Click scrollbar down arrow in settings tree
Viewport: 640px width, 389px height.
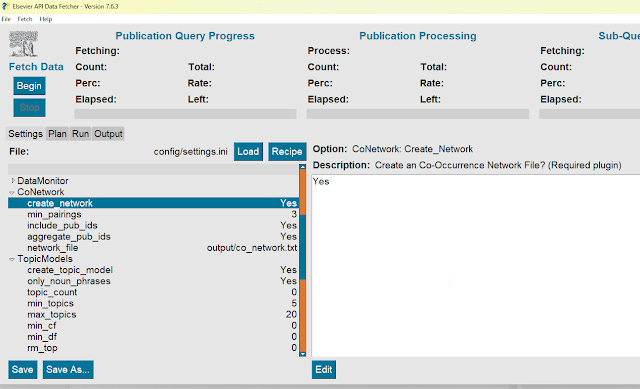click(302, 354)
